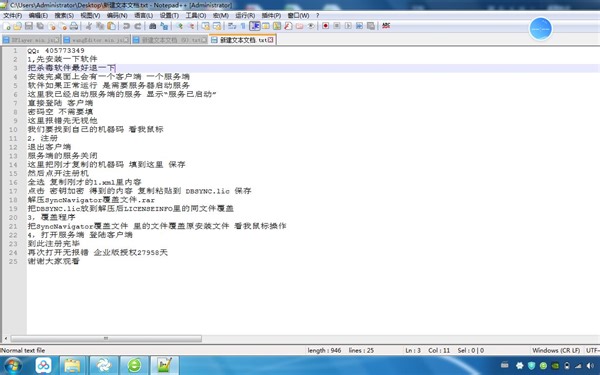Click Windows (CR LF) in status bar

pyautogui.click(x=556, y=350)
